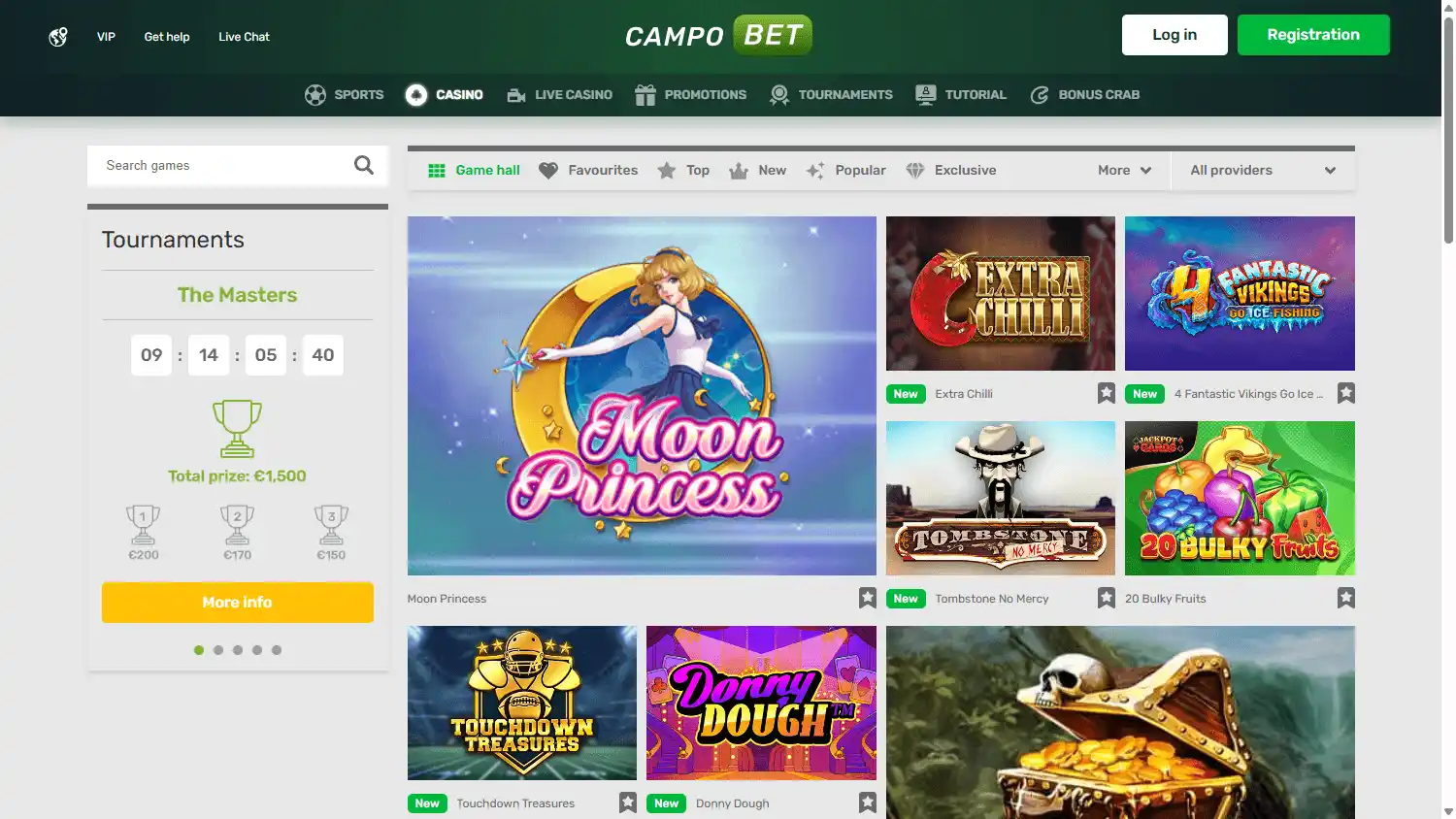This screenshot has width=1456, height=819.
Task: Favourite Touchdown Treasures with star icon
Action: pyautogui.click(x=628, y=803)
